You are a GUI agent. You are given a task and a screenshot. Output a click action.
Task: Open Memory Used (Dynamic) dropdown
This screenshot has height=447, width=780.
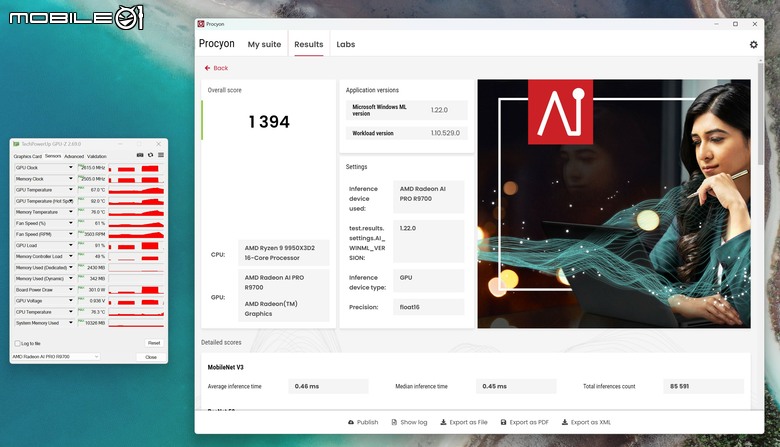[x=70, y=279]
